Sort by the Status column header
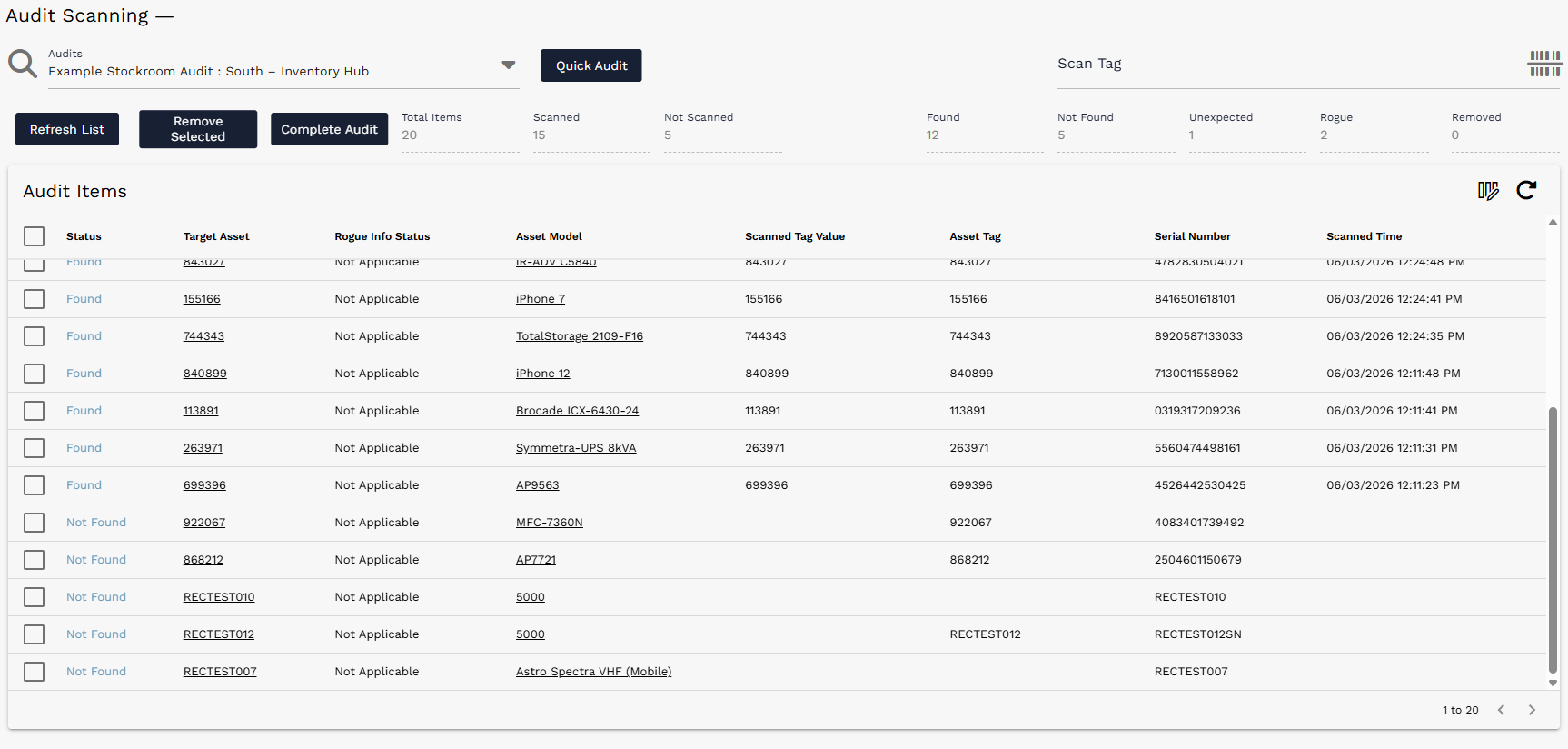 [84, 236]
